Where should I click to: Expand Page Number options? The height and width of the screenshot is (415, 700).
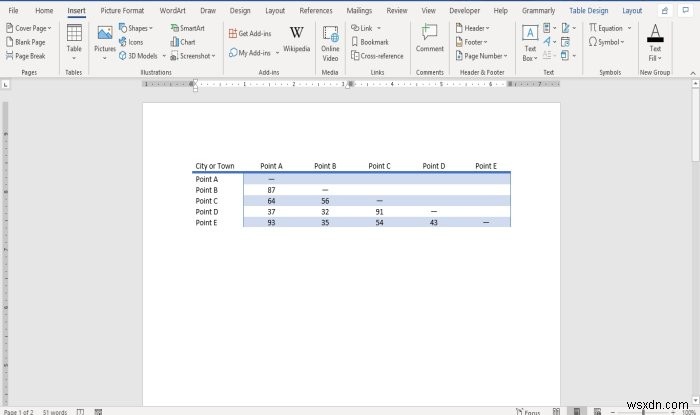coord(482,56)
